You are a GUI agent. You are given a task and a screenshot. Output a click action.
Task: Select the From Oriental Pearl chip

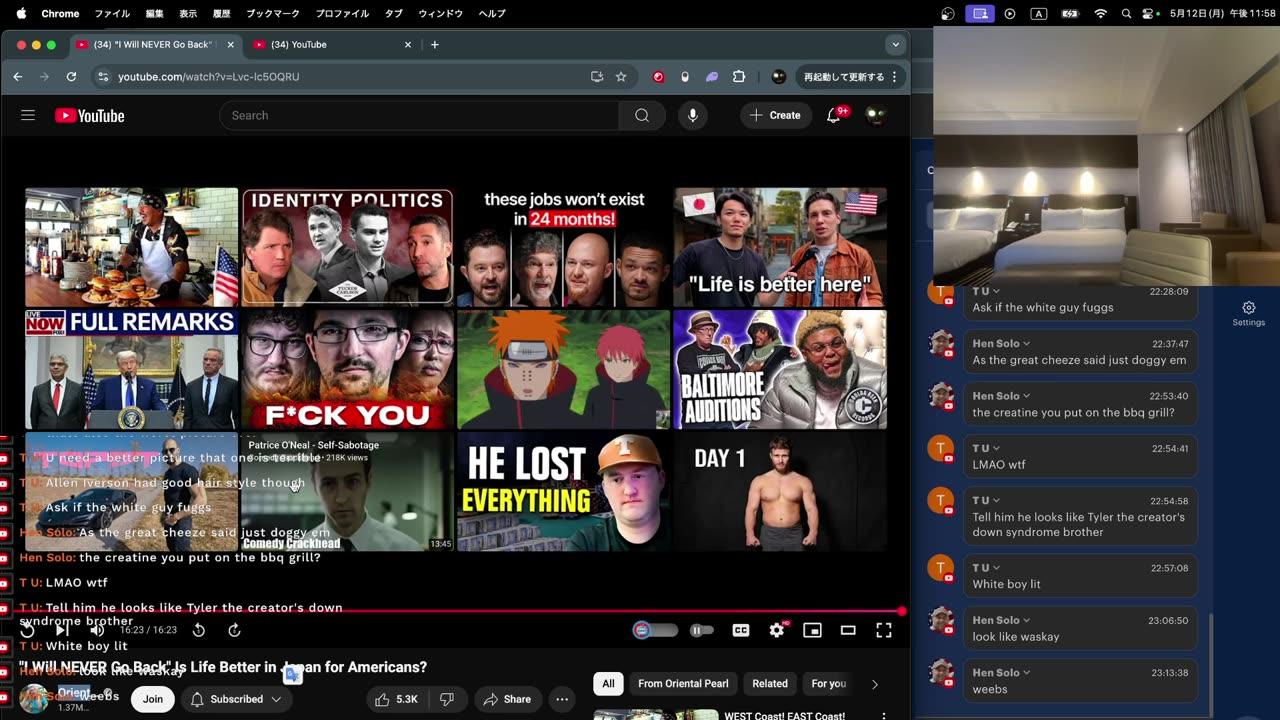[683, 684]
